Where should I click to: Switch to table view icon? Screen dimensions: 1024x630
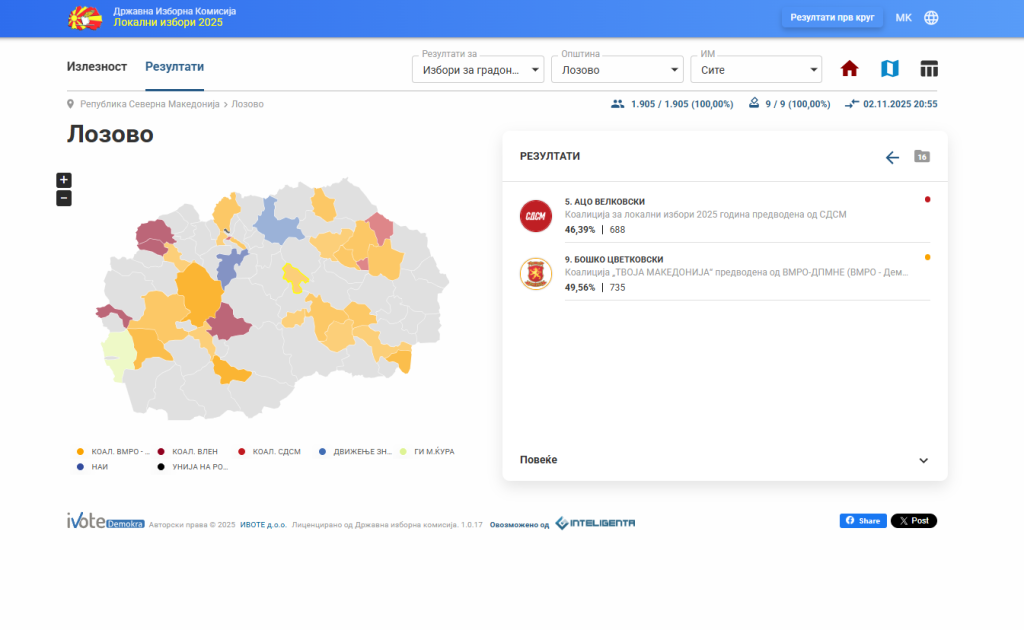[x=929, y=69]
